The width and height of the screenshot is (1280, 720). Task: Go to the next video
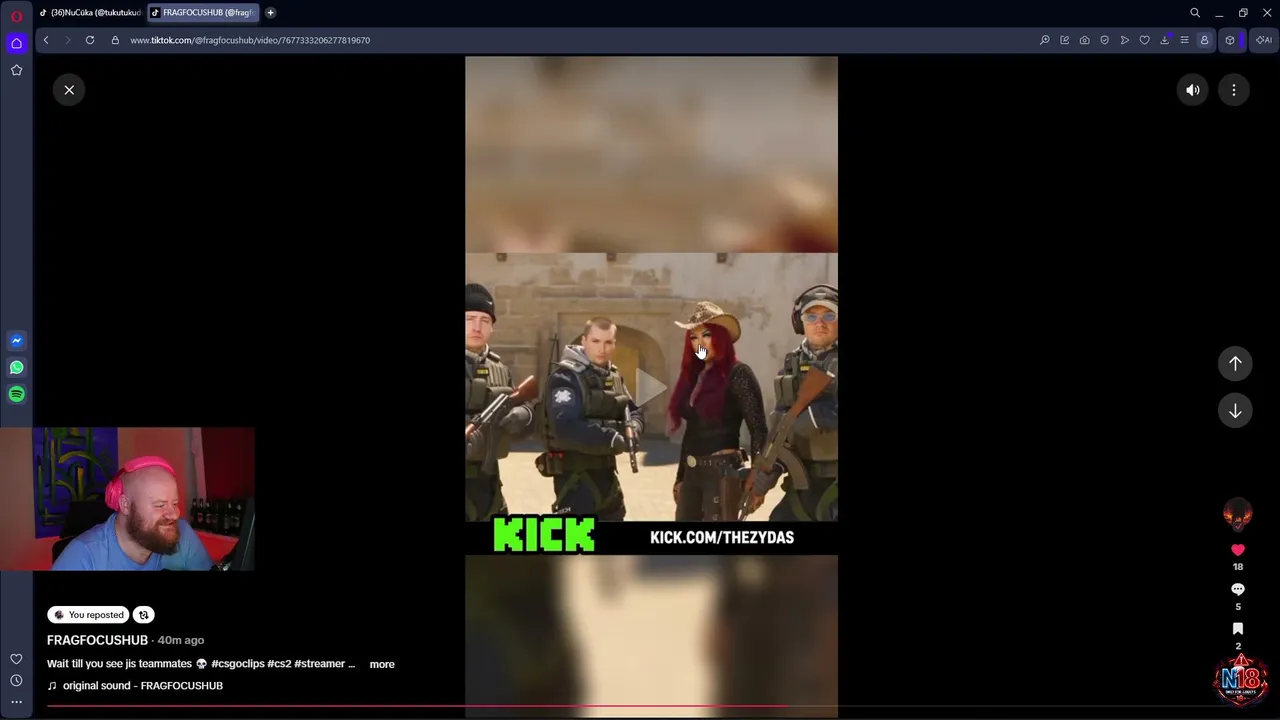[1235, 411]
